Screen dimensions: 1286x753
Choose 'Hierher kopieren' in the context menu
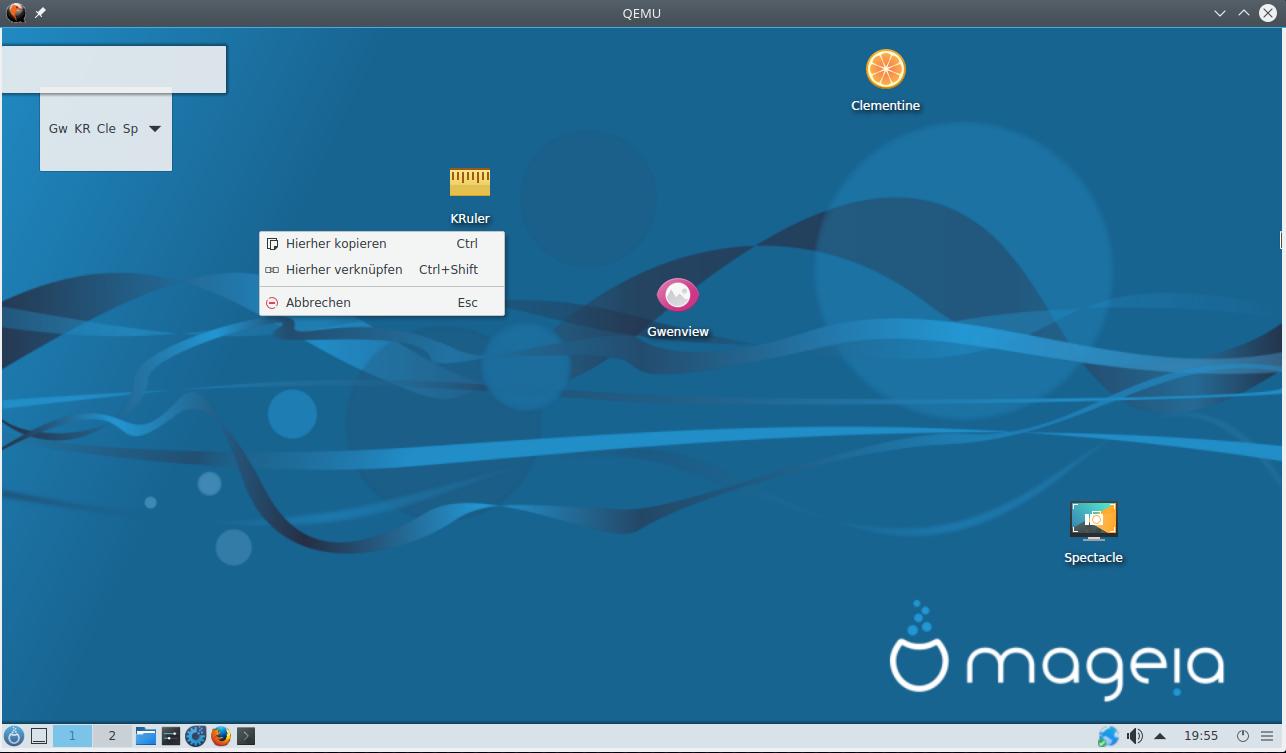[381, 243]
